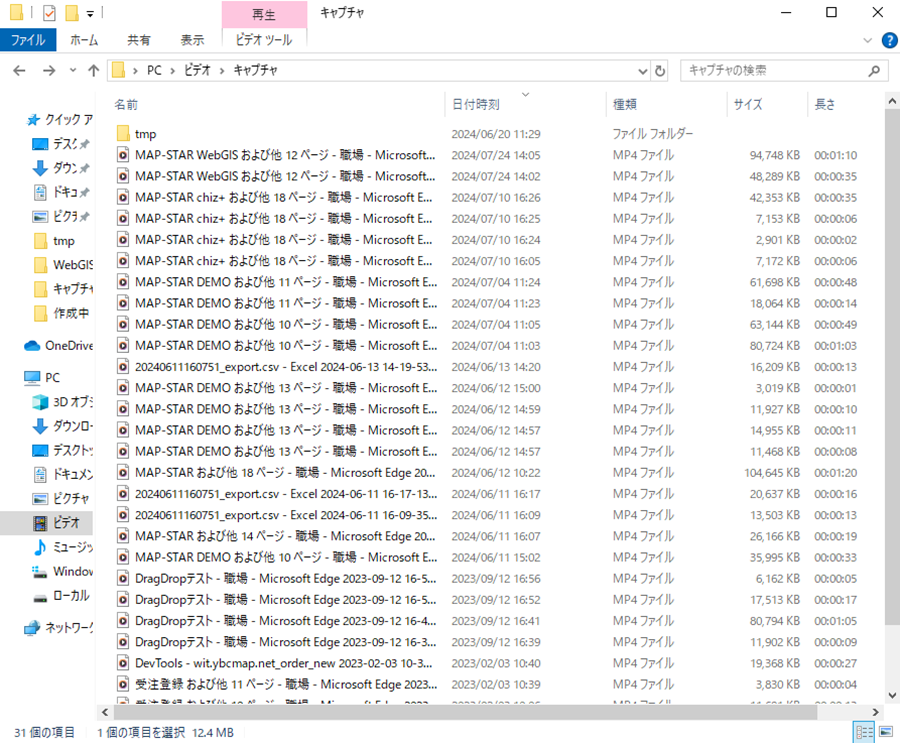
Task: Expand the chevron after ビデオ in breadcrumb
Action: tap(222, 71)
